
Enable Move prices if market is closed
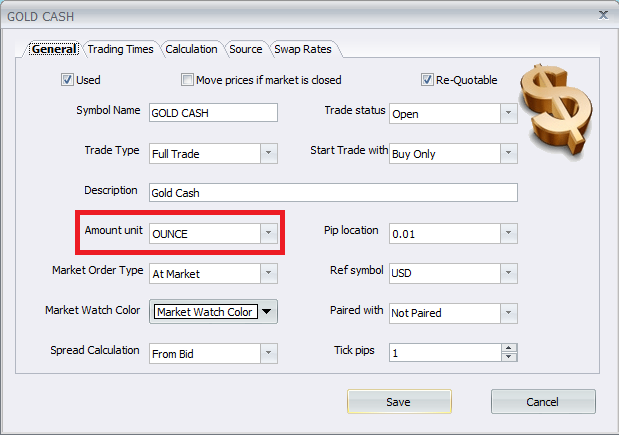(187, 80)
